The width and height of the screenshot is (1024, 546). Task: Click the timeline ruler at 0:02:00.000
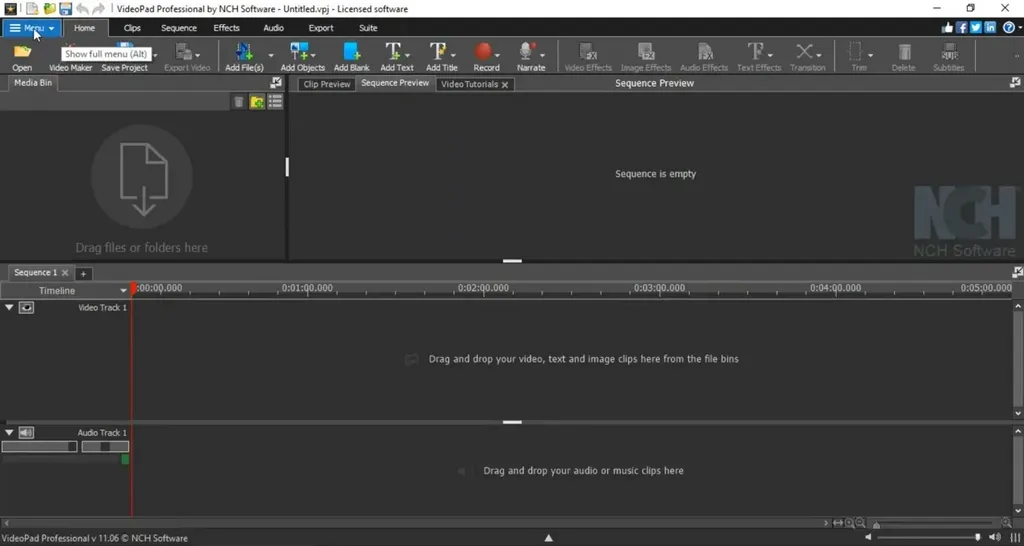483,288
